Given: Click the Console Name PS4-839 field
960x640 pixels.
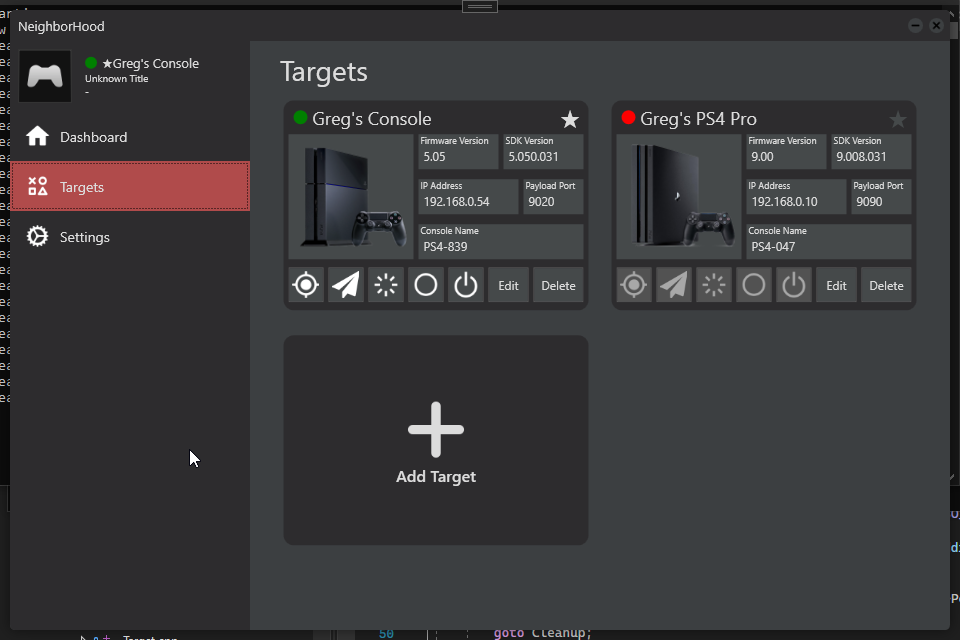Looking at the screenshot, I should 501,241.
